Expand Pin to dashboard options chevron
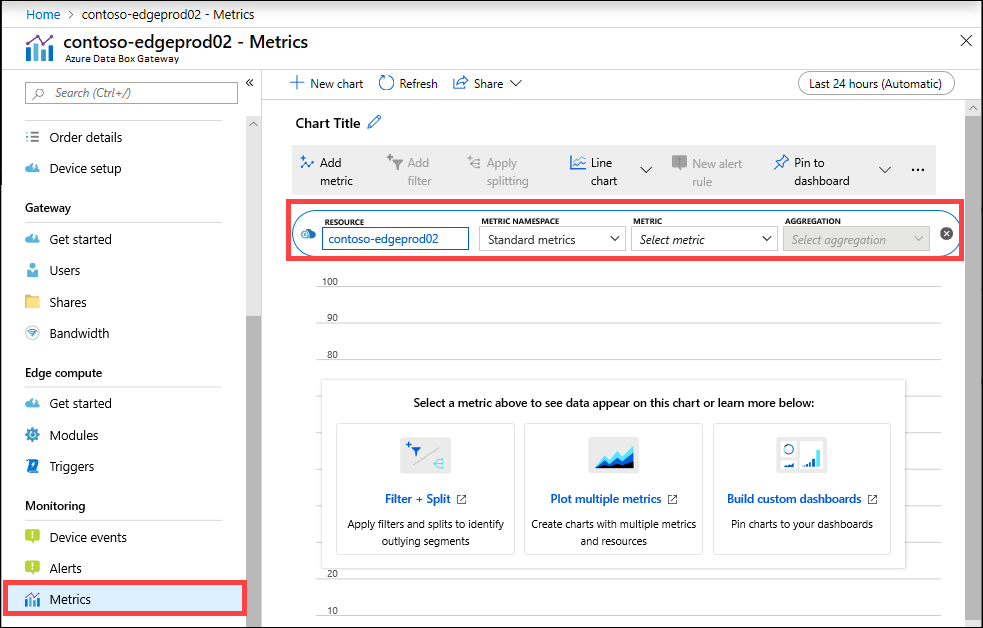Screen dimensions: 983x628 click(x=885, y=170)
